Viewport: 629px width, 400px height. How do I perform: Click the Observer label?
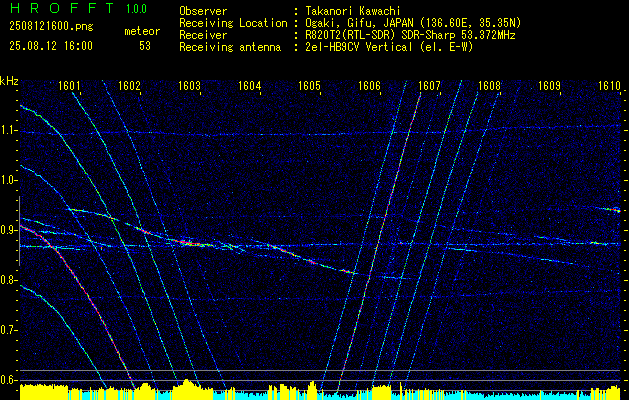(x=203, y=11)
